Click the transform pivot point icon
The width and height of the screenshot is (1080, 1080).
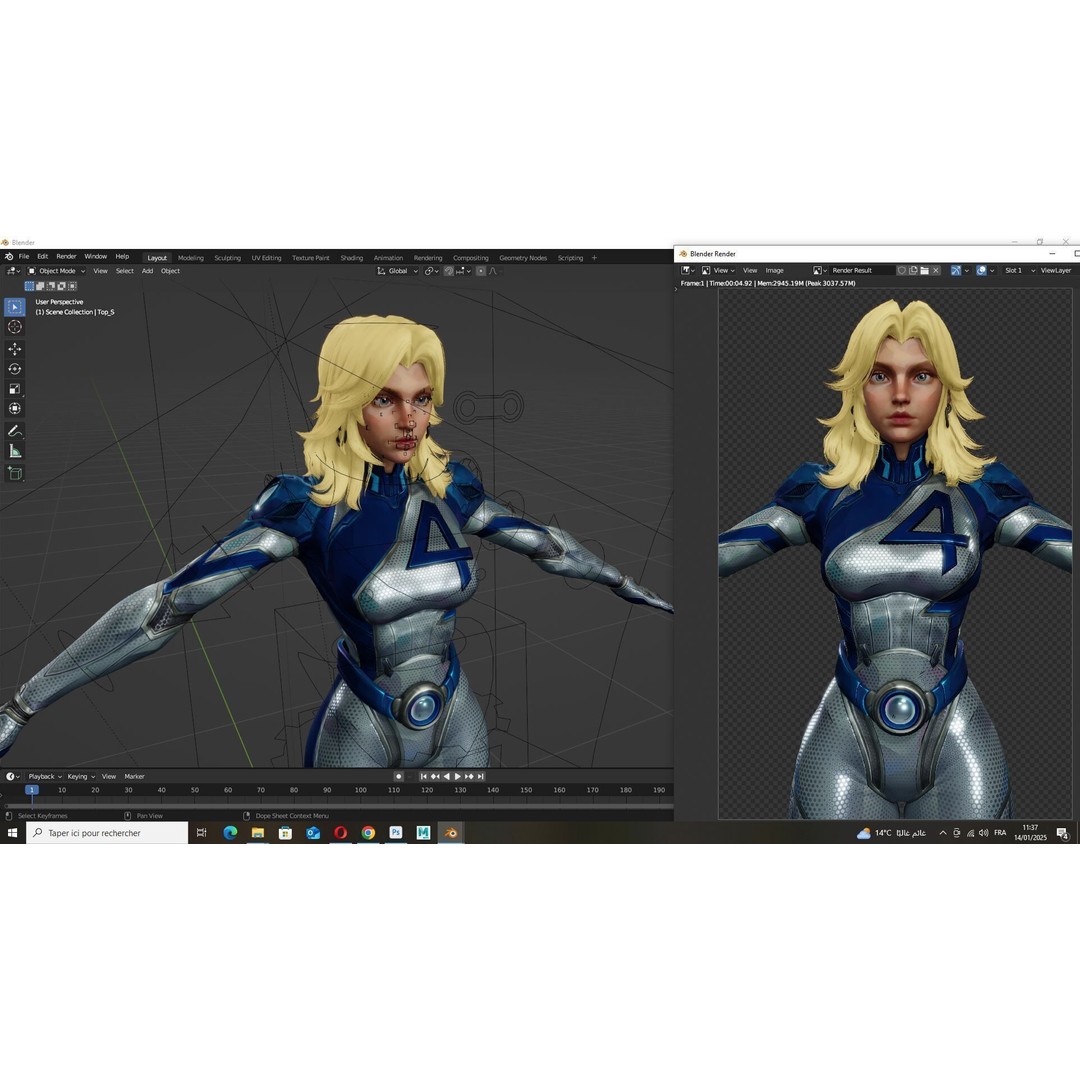pos(431,271)
